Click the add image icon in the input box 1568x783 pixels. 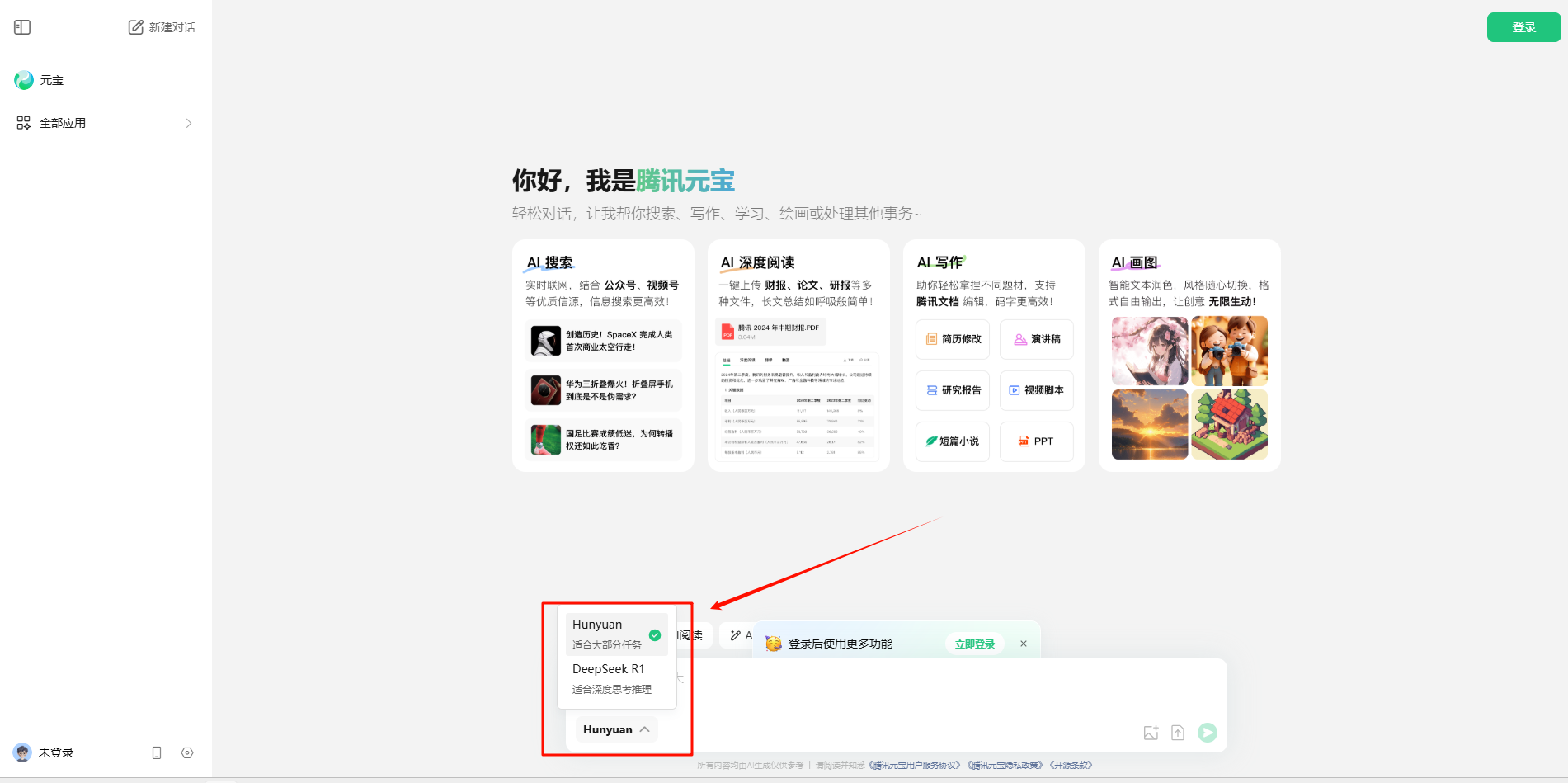[1151, 733]
